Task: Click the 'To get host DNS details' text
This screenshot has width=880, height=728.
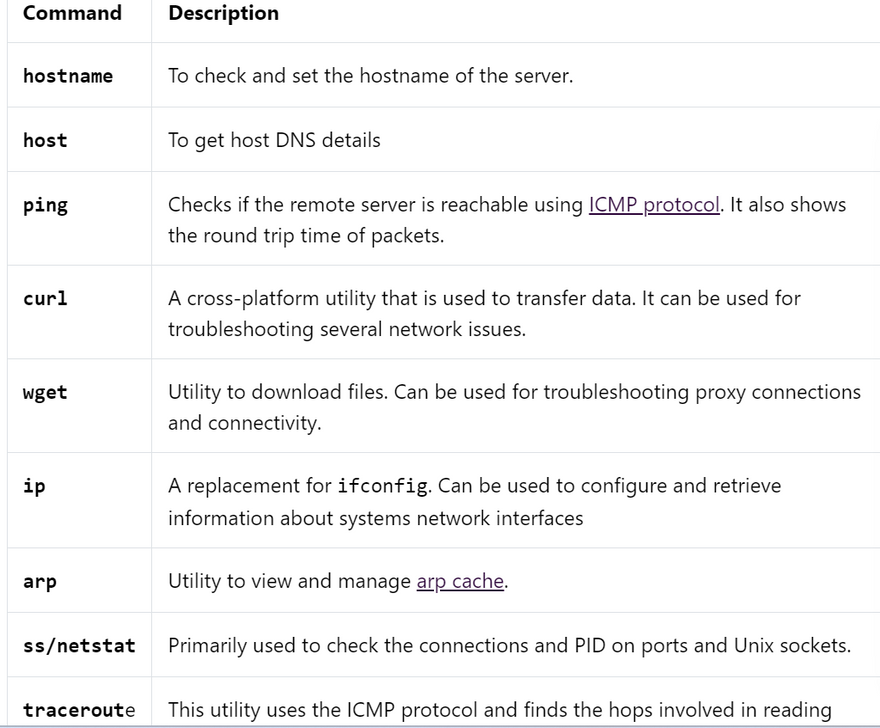Action: tap(274, 141)
